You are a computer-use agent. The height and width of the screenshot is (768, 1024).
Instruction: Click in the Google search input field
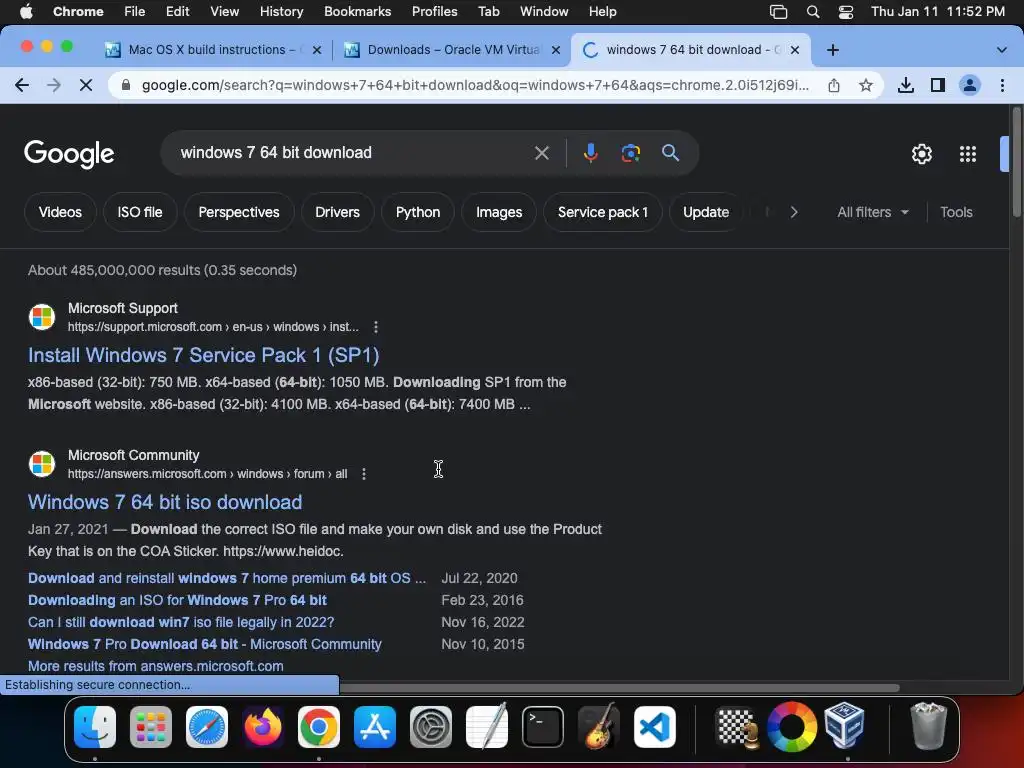353,153
